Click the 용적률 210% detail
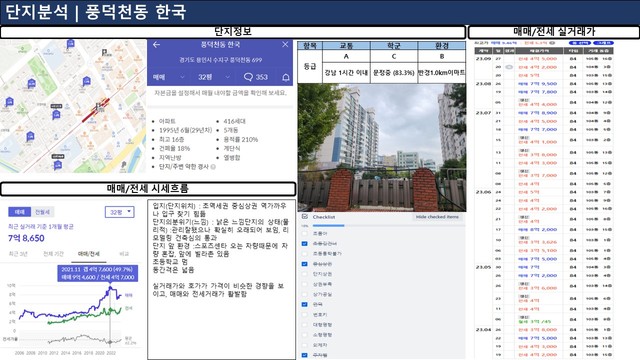 click(x=240, y=139)
